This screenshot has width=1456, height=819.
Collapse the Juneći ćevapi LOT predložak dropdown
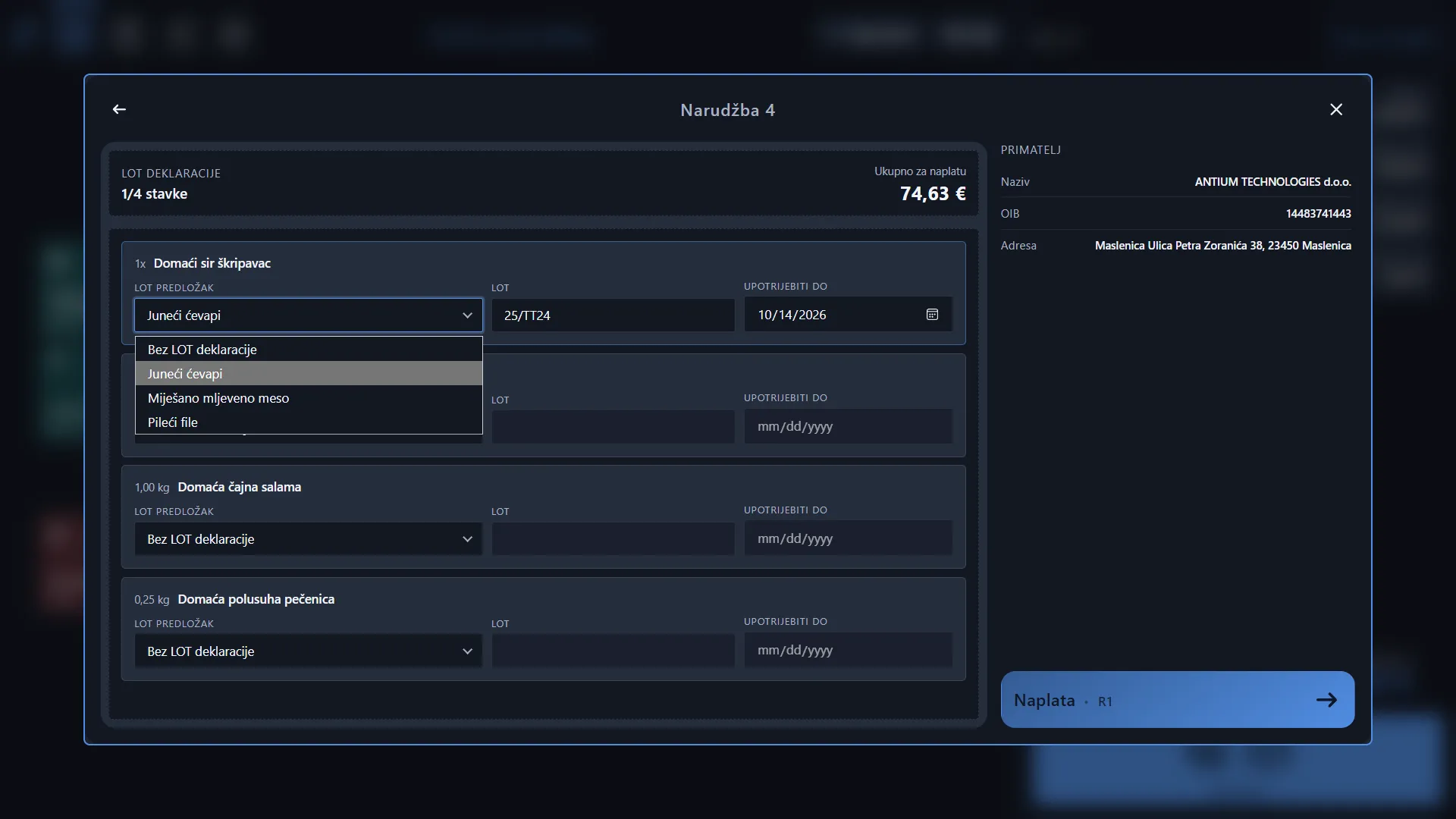309,315
